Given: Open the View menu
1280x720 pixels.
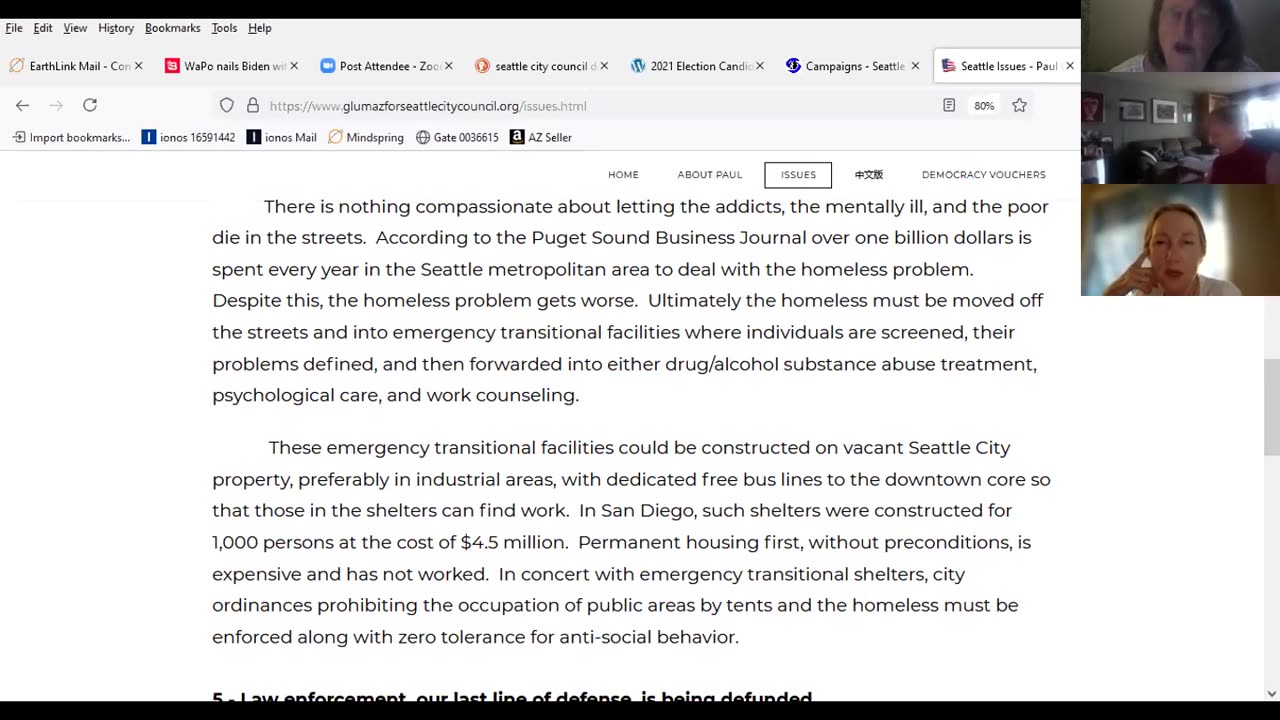Looking at the screenshot, I should pos(75,28).
